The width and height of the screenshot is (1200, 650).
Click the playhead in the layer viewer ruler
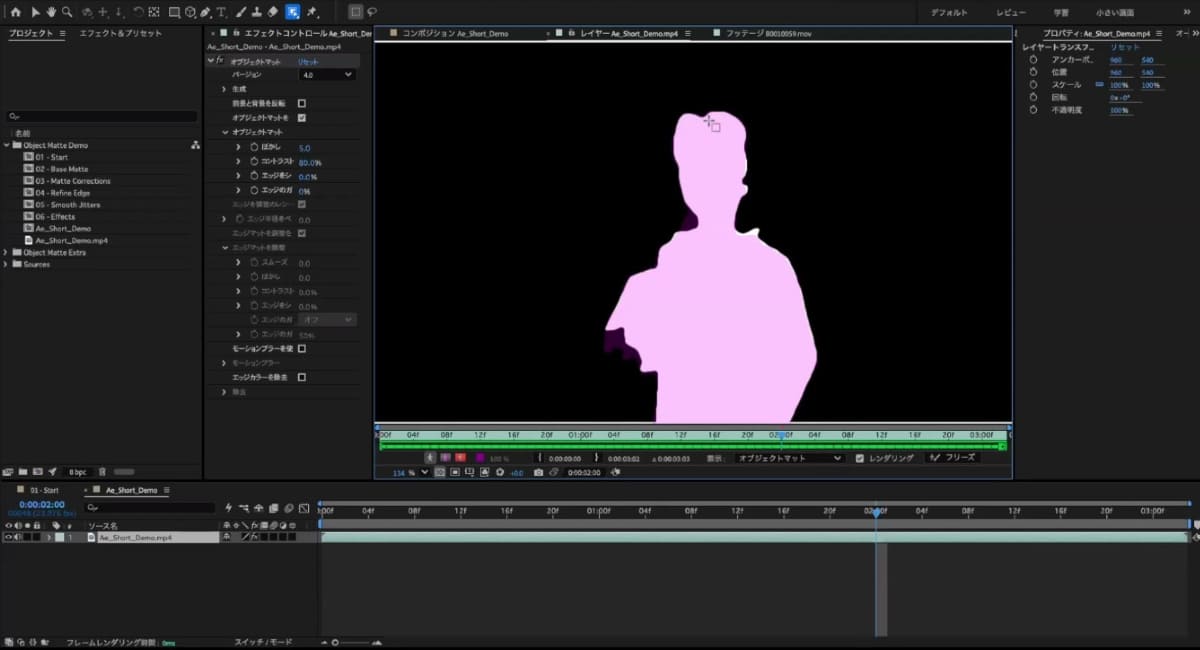[x=781, y=434]
